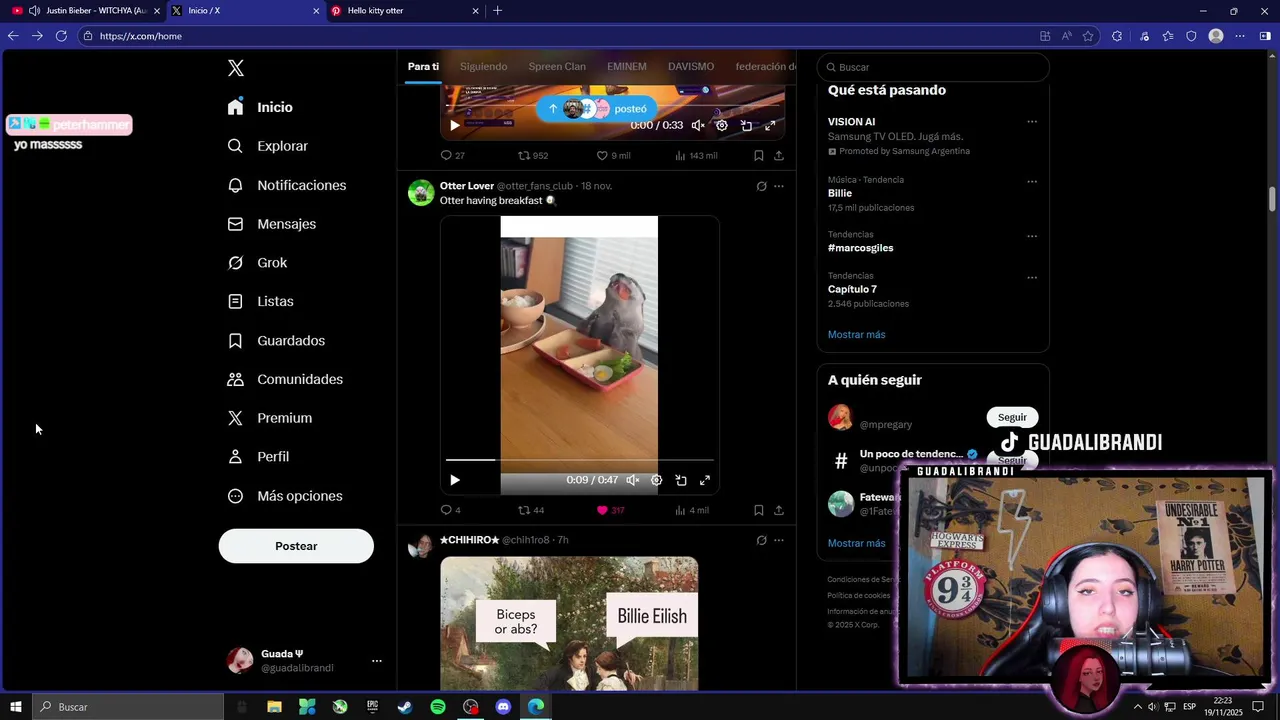
Task: Reply to the Otter Lover post
Action: pyautogui.click(x=450, y=510)
